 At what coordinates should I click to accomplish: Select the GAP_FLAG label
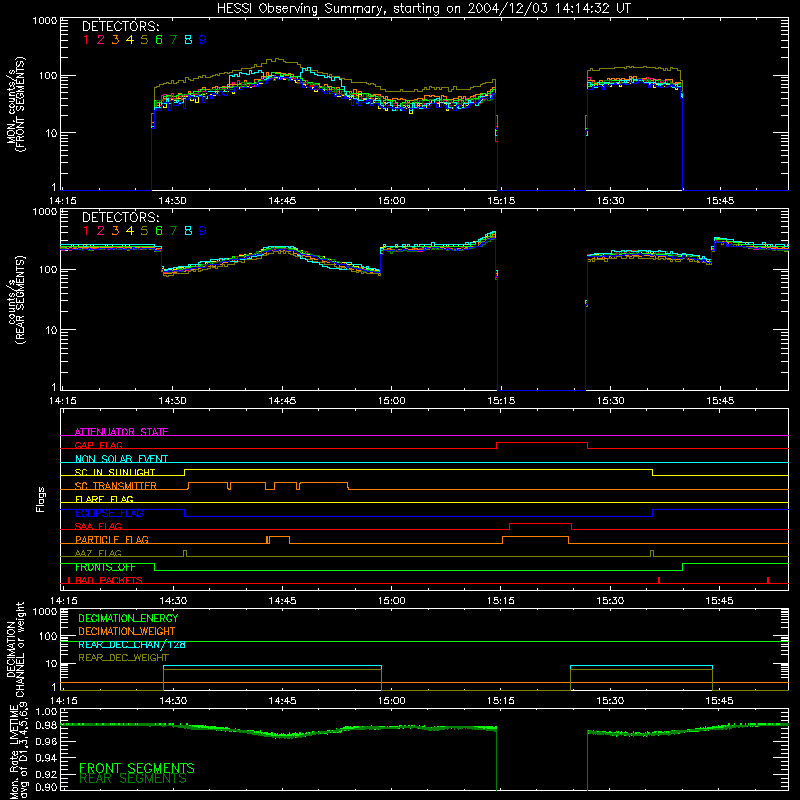pos(98,445)
